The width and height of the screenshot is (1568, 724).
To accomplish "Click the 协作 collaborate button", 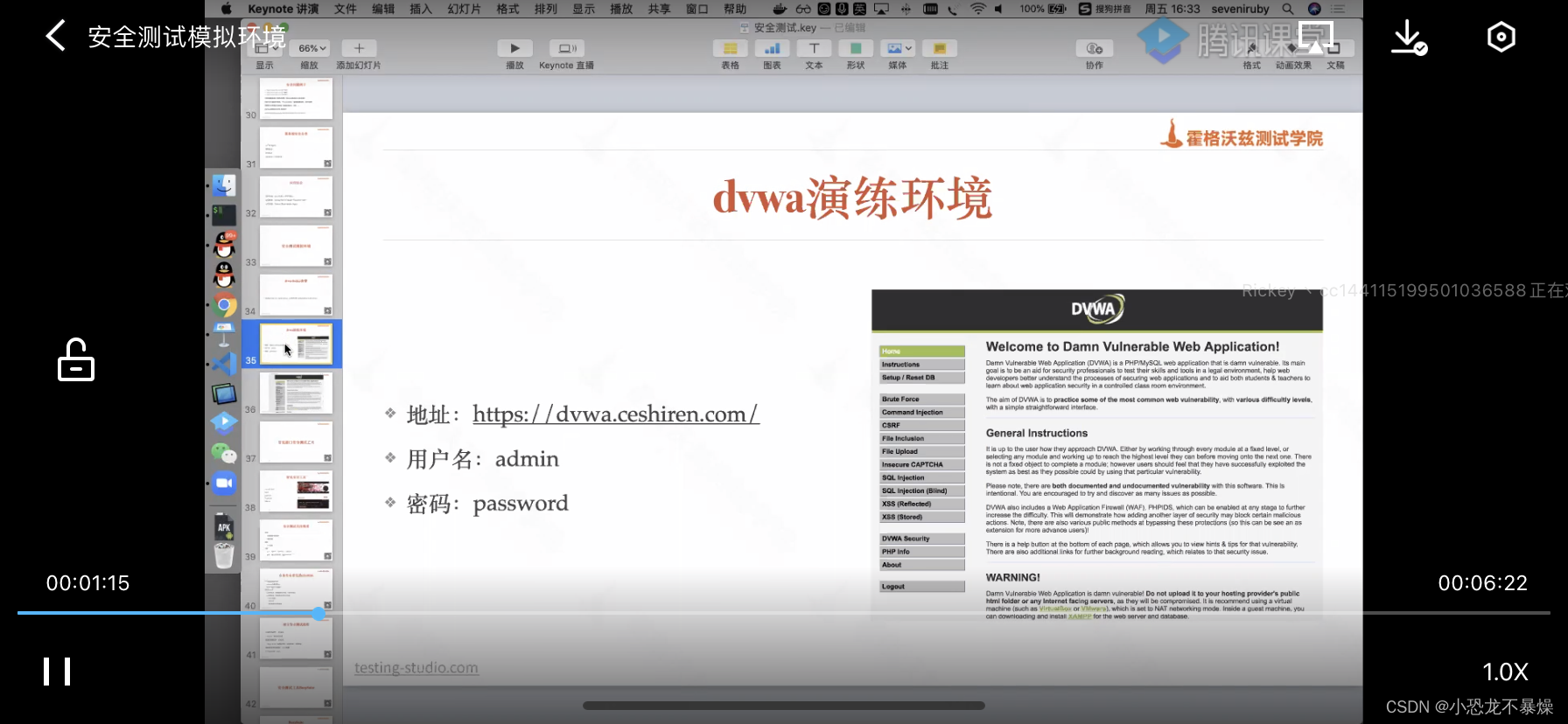I will (x=1095, y=48).
